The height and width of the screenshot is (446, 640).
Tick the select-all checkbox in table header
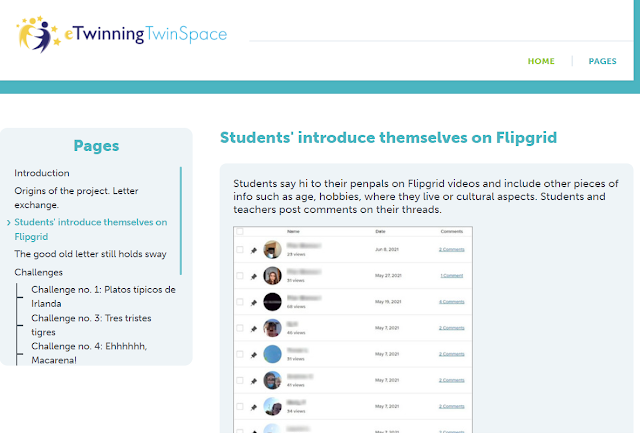240,231
